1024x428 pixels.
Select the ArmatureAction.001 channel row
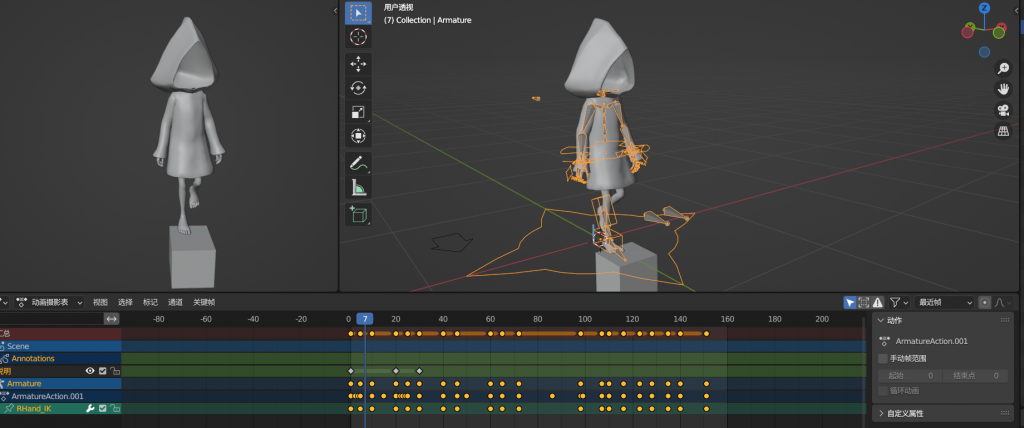click(x=61, y=396)
